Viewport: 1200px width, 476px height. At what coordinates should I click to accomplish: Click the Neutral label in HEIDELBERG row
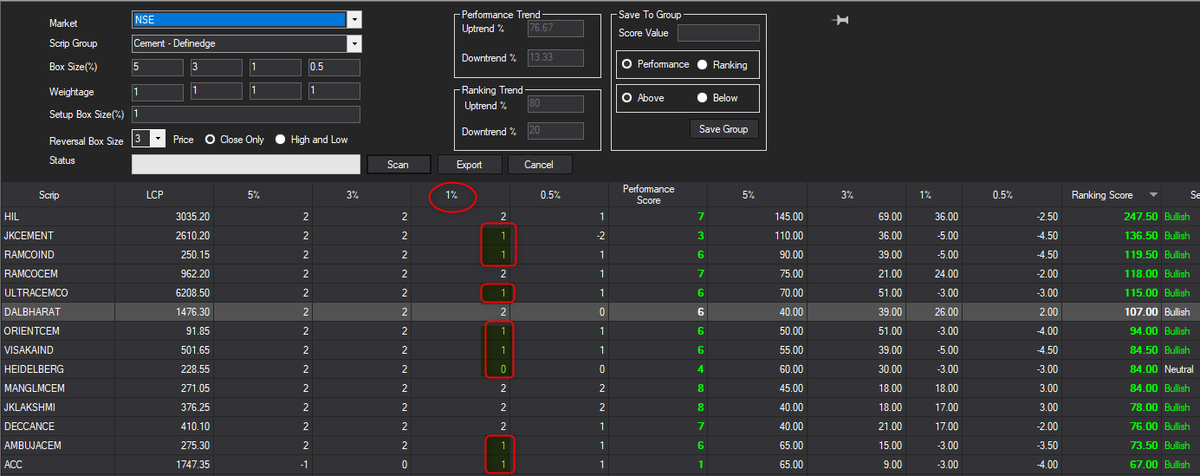(x=1179, y=369)
